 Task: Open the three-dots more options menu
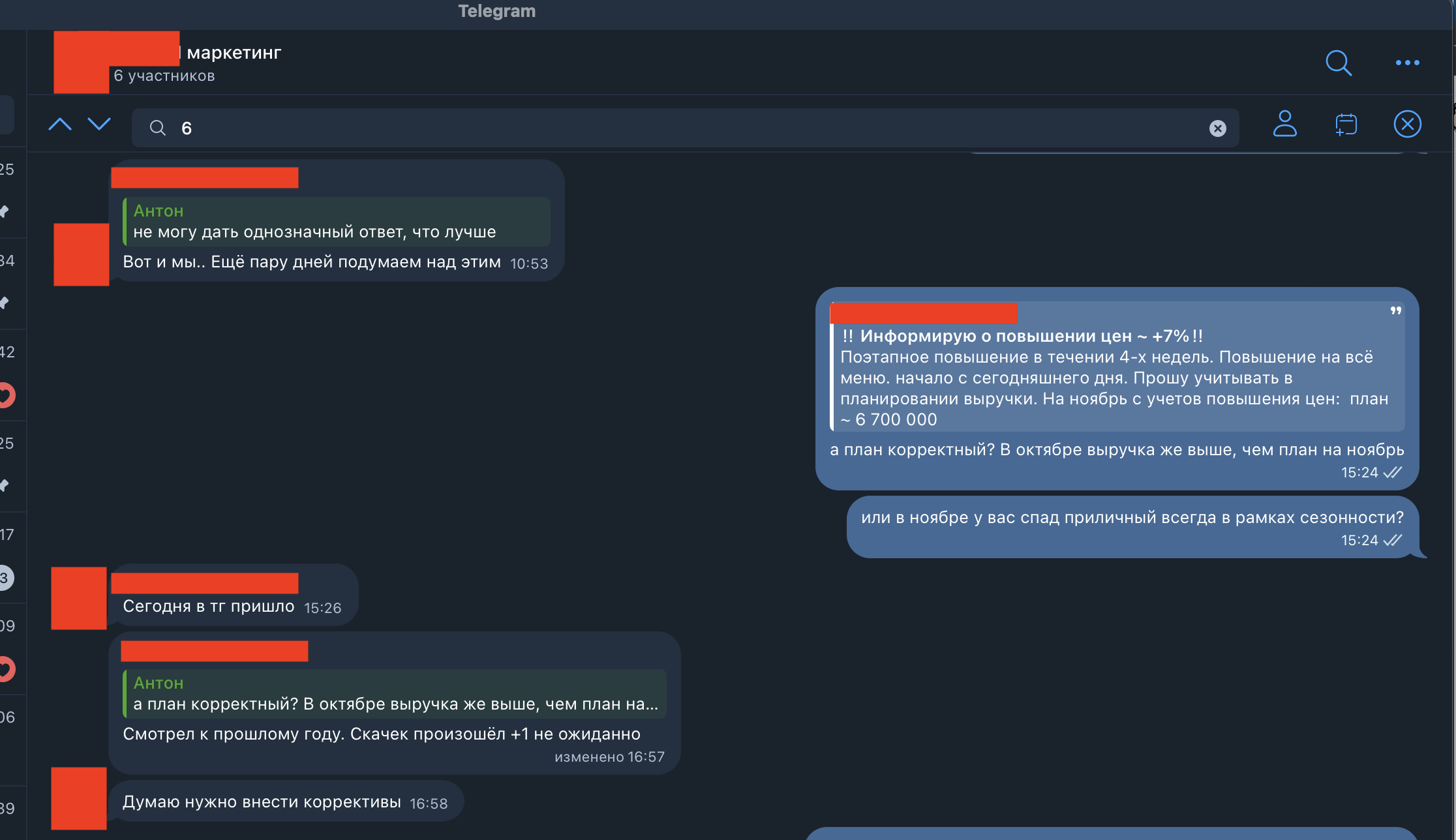tap(1407, 63)
